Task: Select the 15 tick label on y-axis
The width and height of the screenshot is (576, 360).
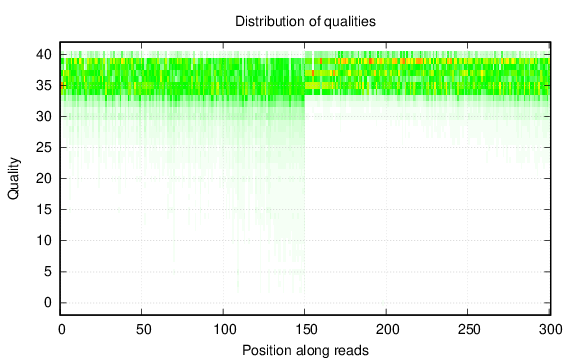Action: pos(44,209)
